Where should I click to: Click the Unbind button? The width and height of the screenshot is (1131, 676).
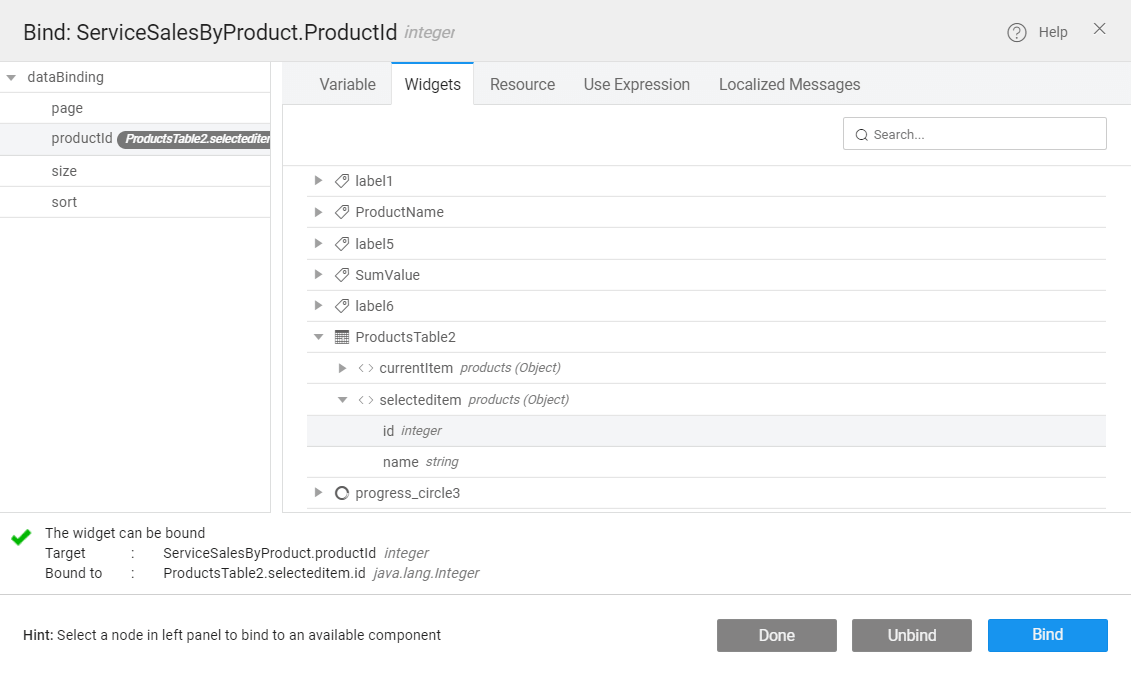[x=911, y=635]
